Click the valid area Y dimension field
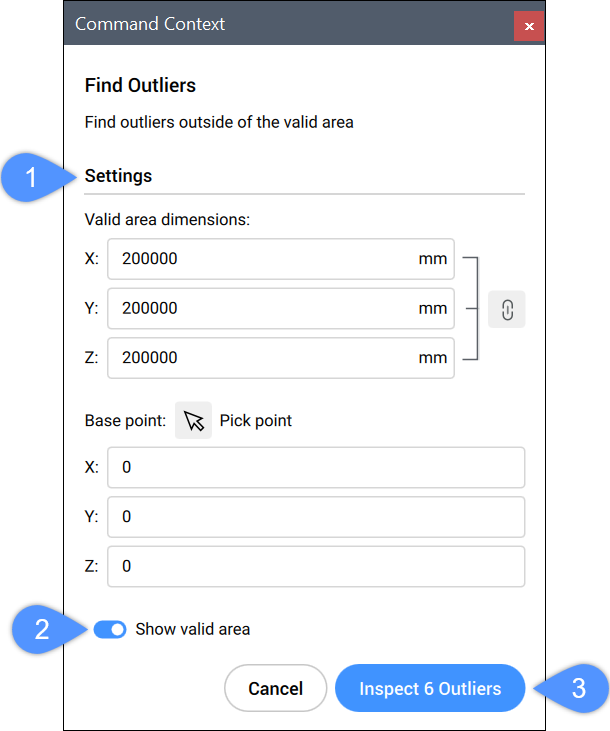 tap(281, 308)
